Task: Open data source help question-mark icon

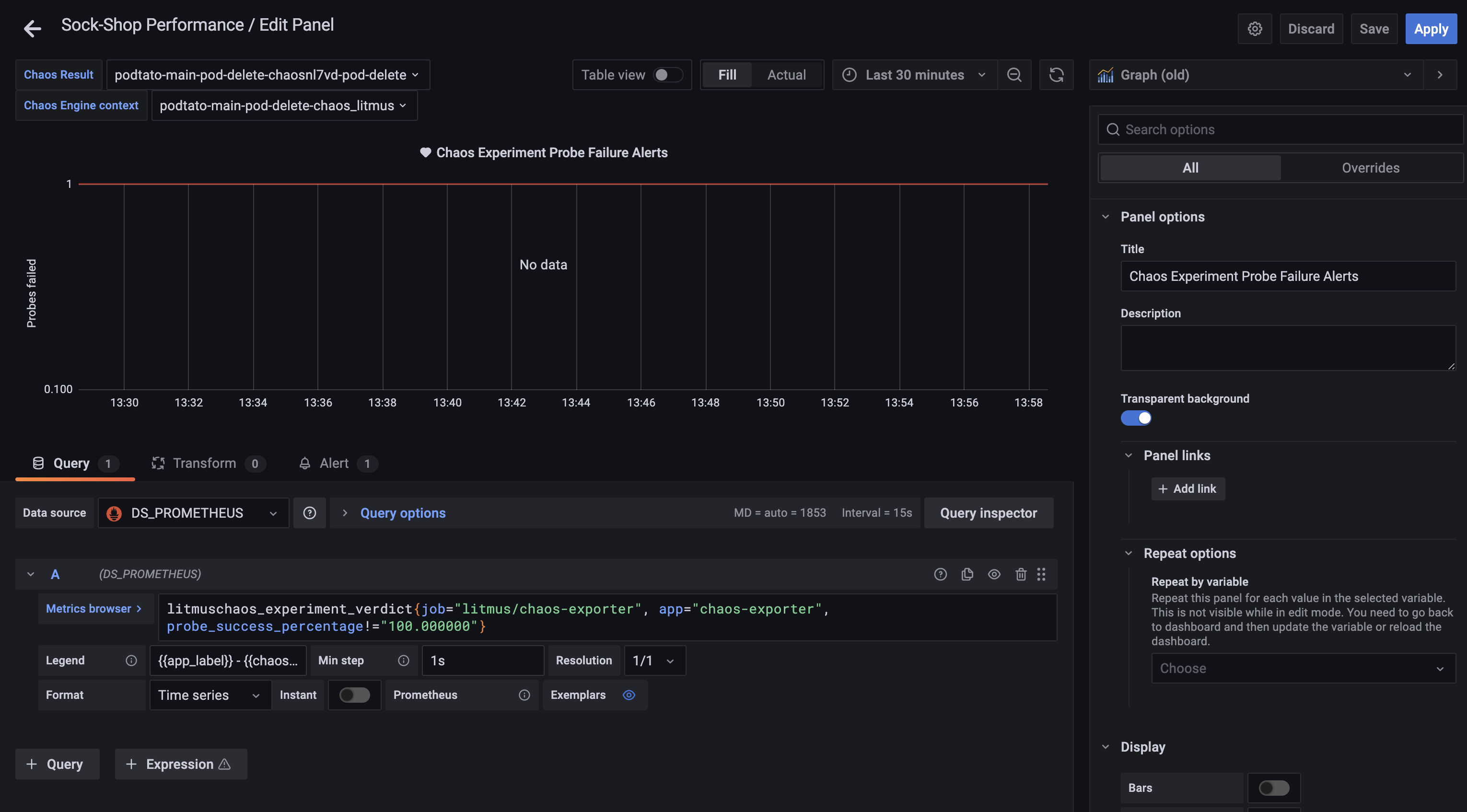Action: point(309,513)
